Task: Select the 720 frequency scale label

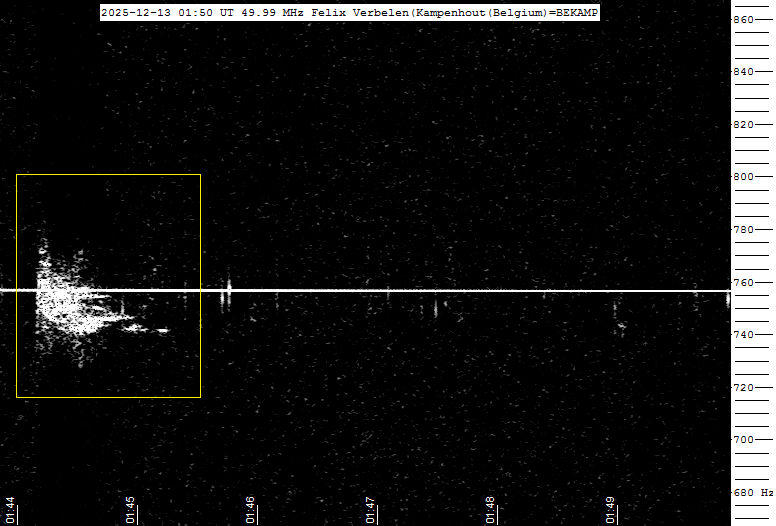Action: tap(744, 388)
